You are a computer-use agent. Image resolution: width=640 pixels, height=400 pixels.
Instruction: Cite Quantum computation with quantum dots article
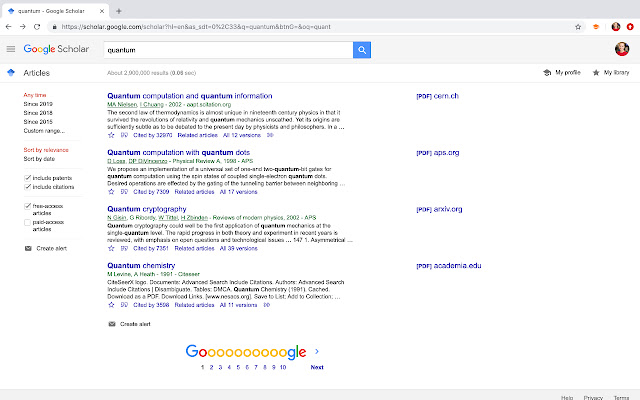tap(124, 192)
